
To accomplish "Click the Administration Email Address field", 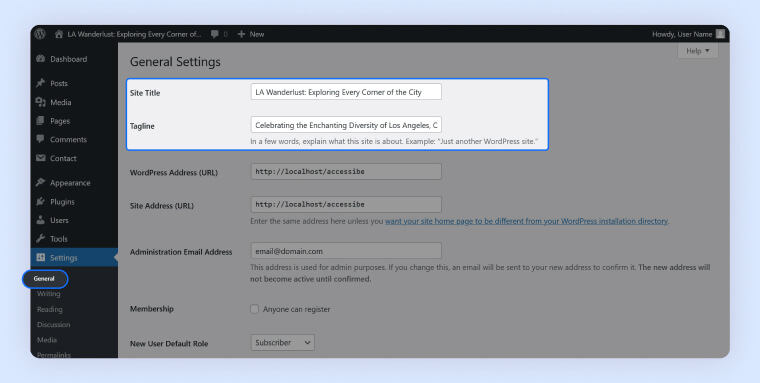I will 346,251.
